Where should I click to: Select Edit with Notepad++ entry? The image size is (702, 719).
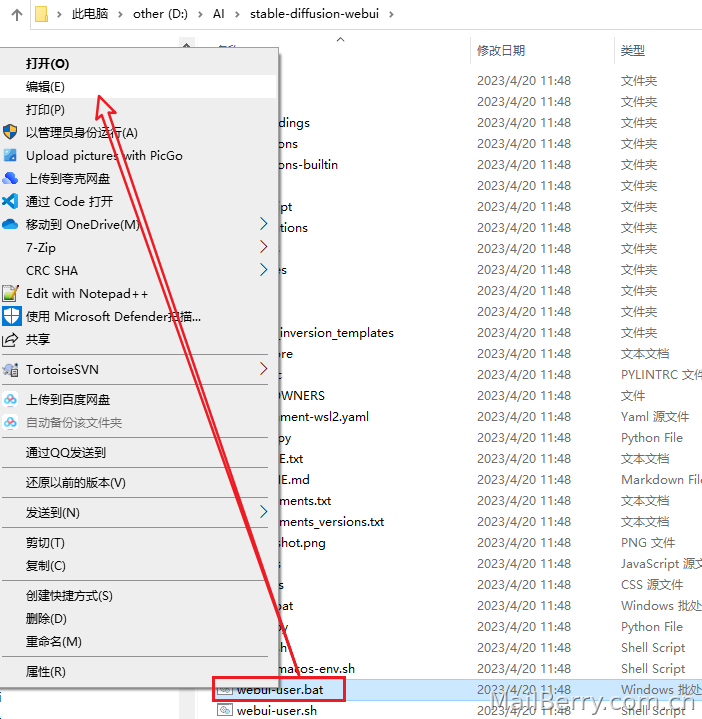coord(138,293)
